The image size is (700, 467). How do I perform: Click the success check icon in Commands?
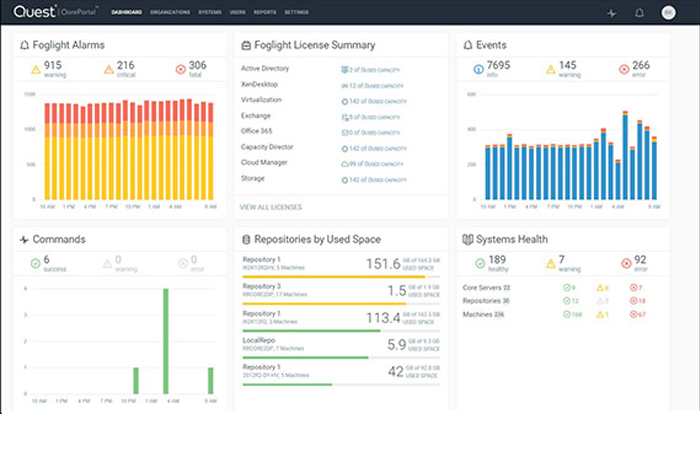(x=34, y=264)
